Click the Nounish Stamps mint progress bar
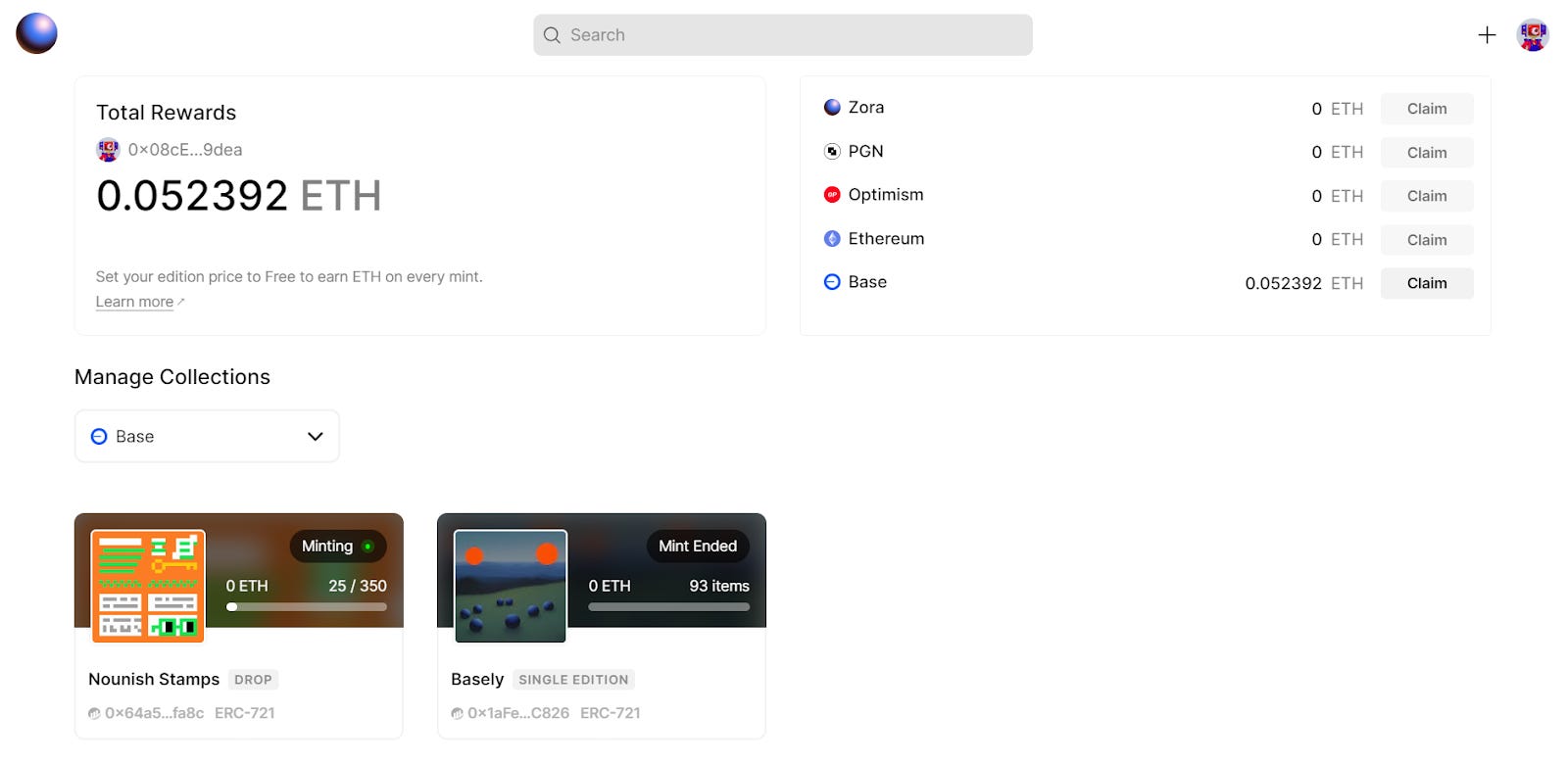Viewport: 1568px width, 764px height. [307, 607]
